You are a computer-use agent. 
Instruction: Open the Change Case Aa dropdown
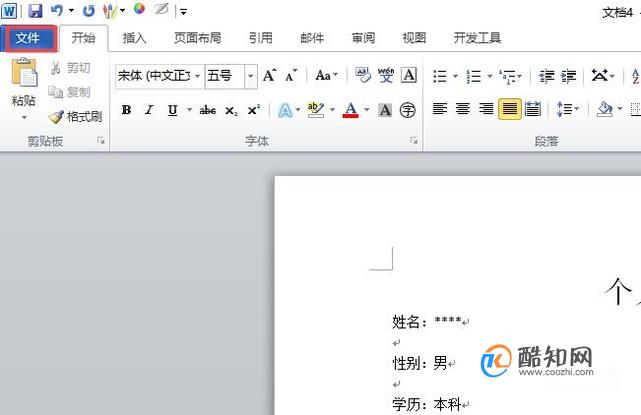[326, 76]
